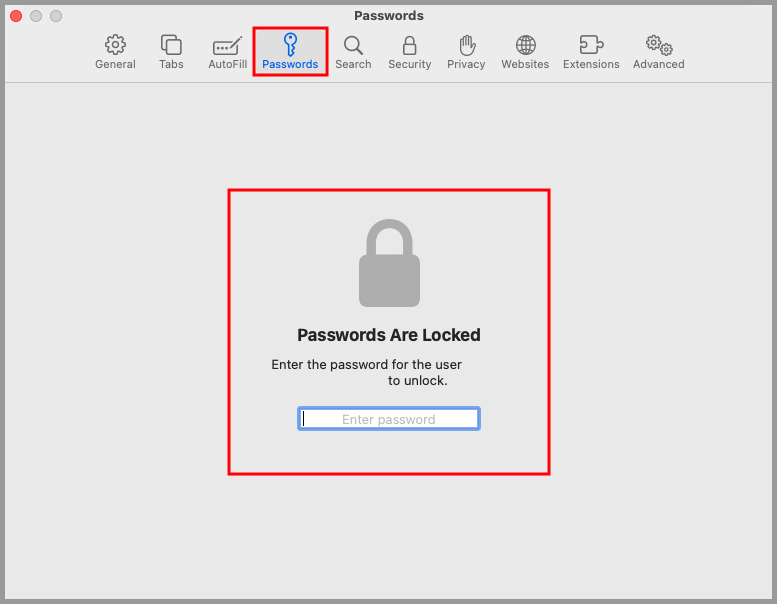Select the Security padlock icon
The width and height of the screenshot is (777, 604).
(x=409, y=45)
